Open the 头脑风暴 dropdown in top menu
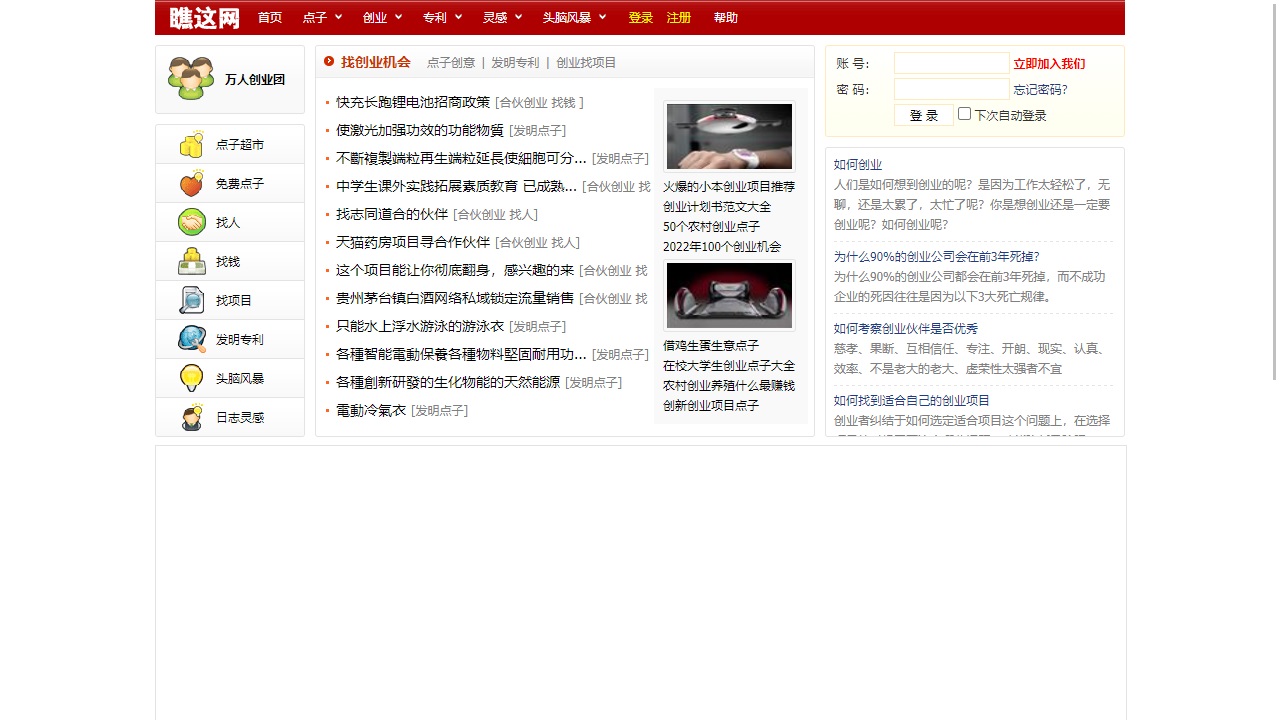The height and width of the screenshot is (720, 1280). pos(574,17)
